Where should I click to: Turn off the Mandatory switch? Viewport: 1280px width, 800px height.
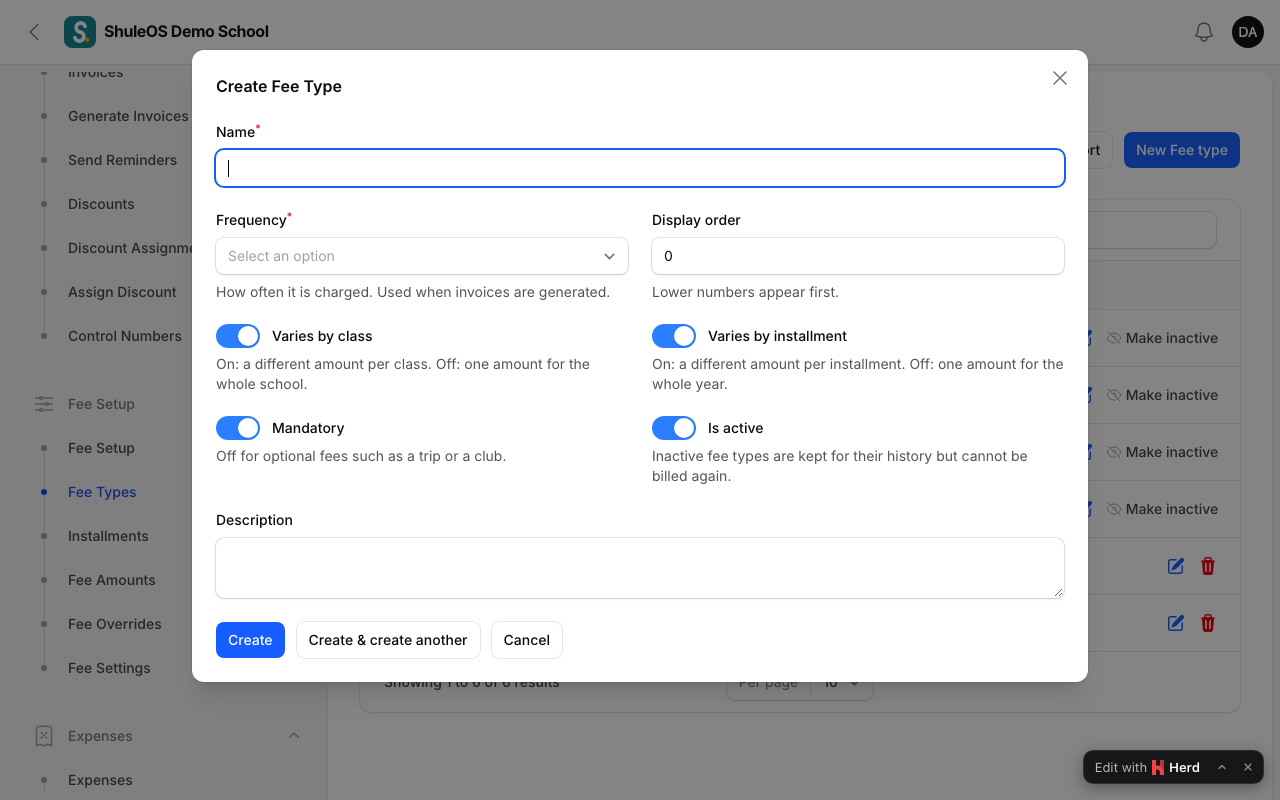click(238, 428)
